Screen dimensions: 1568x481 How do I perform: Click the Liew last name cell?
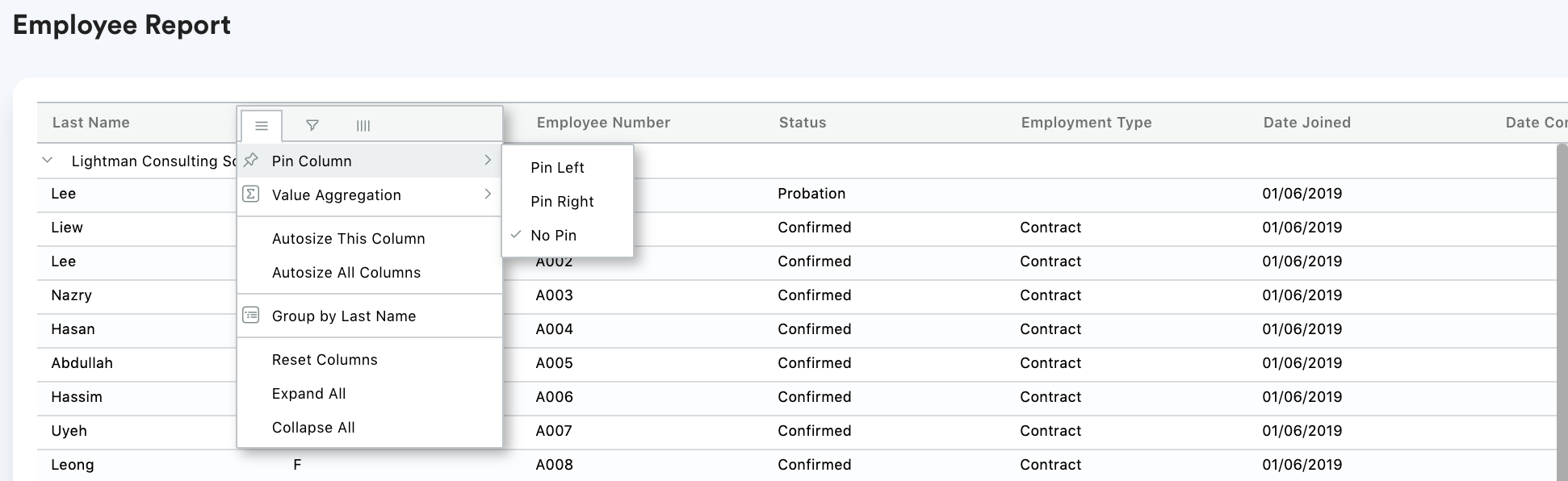(x=67, y=228)
